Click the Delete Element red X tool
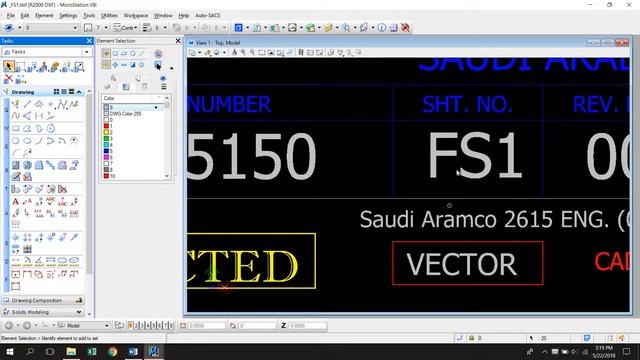This screenshot has width=640, height=360. click(x=9, y=78)
